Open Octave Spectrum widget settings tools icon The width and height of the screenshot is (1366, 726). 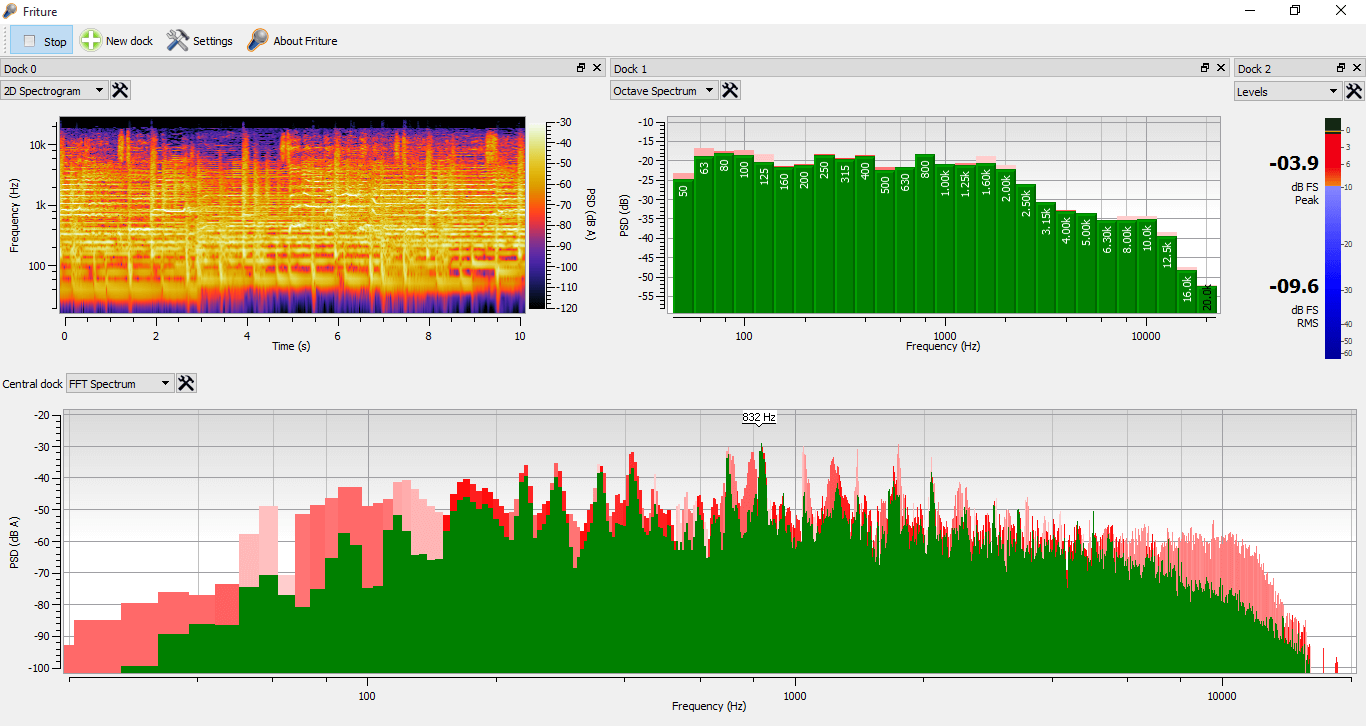730,90
